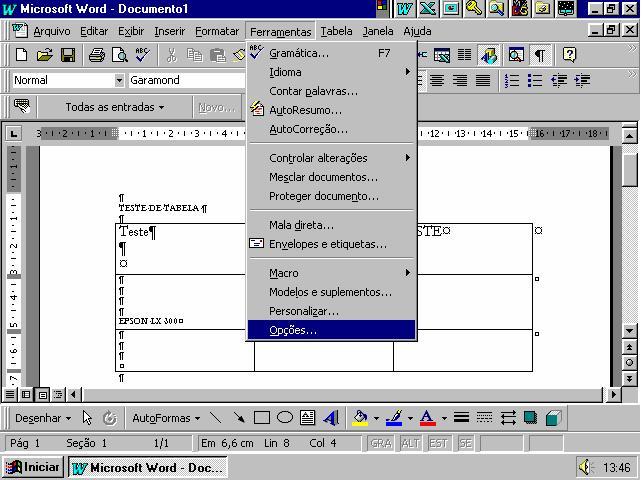Screen dimensions: 644x480
Task: Click the open folder icon
Action: click(x=44, y=55)
